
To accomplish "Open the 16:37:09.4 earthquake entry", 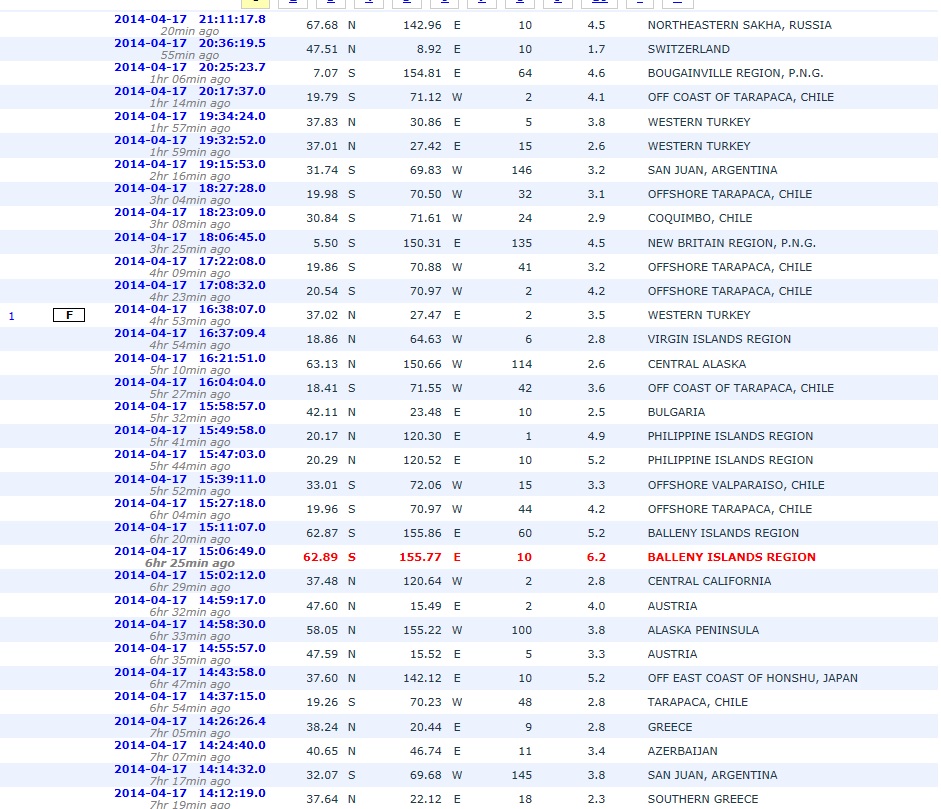I will (x=190, y=334).
